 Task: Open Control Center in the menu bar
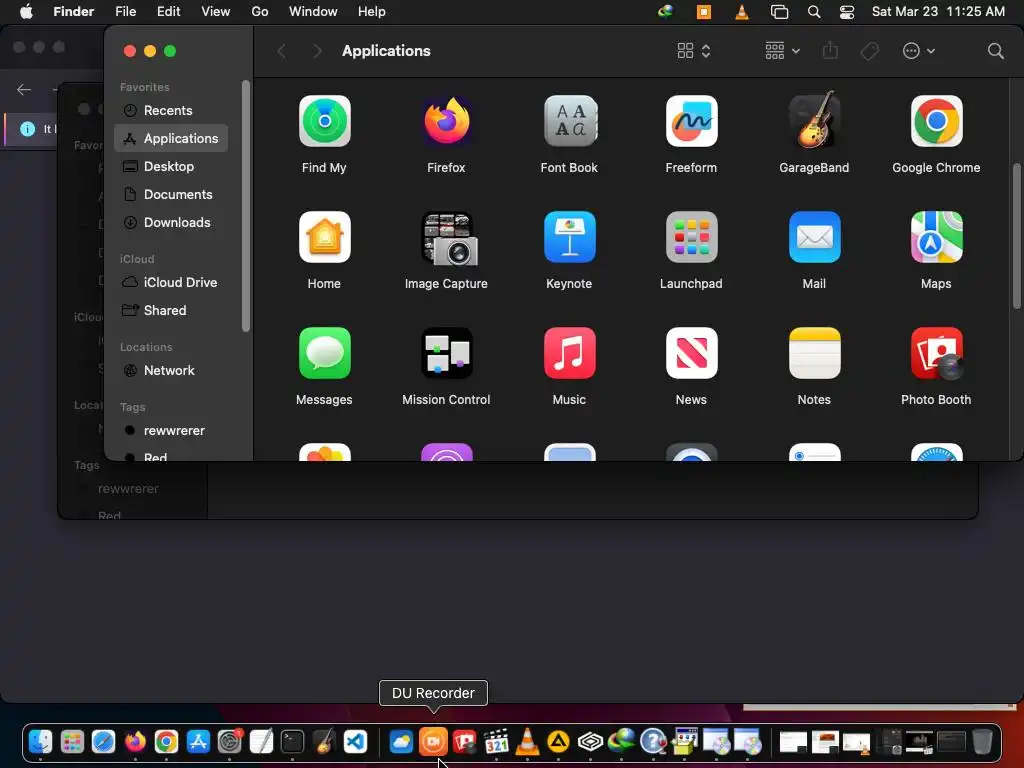(847, 12)
